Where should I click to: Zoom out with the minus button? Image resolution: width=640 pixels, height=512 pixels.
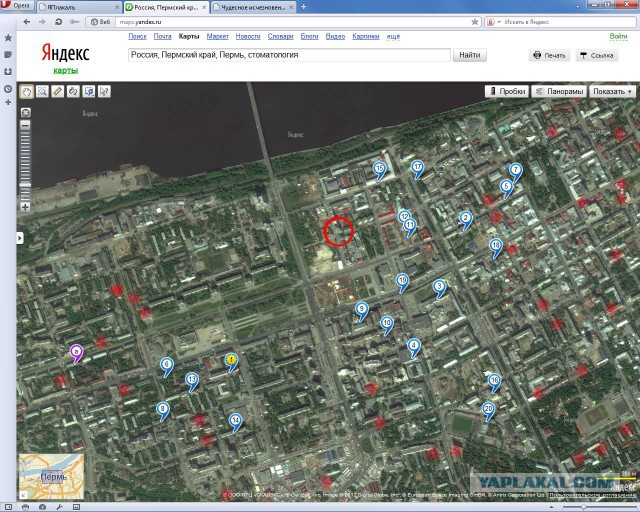(25, 125)
